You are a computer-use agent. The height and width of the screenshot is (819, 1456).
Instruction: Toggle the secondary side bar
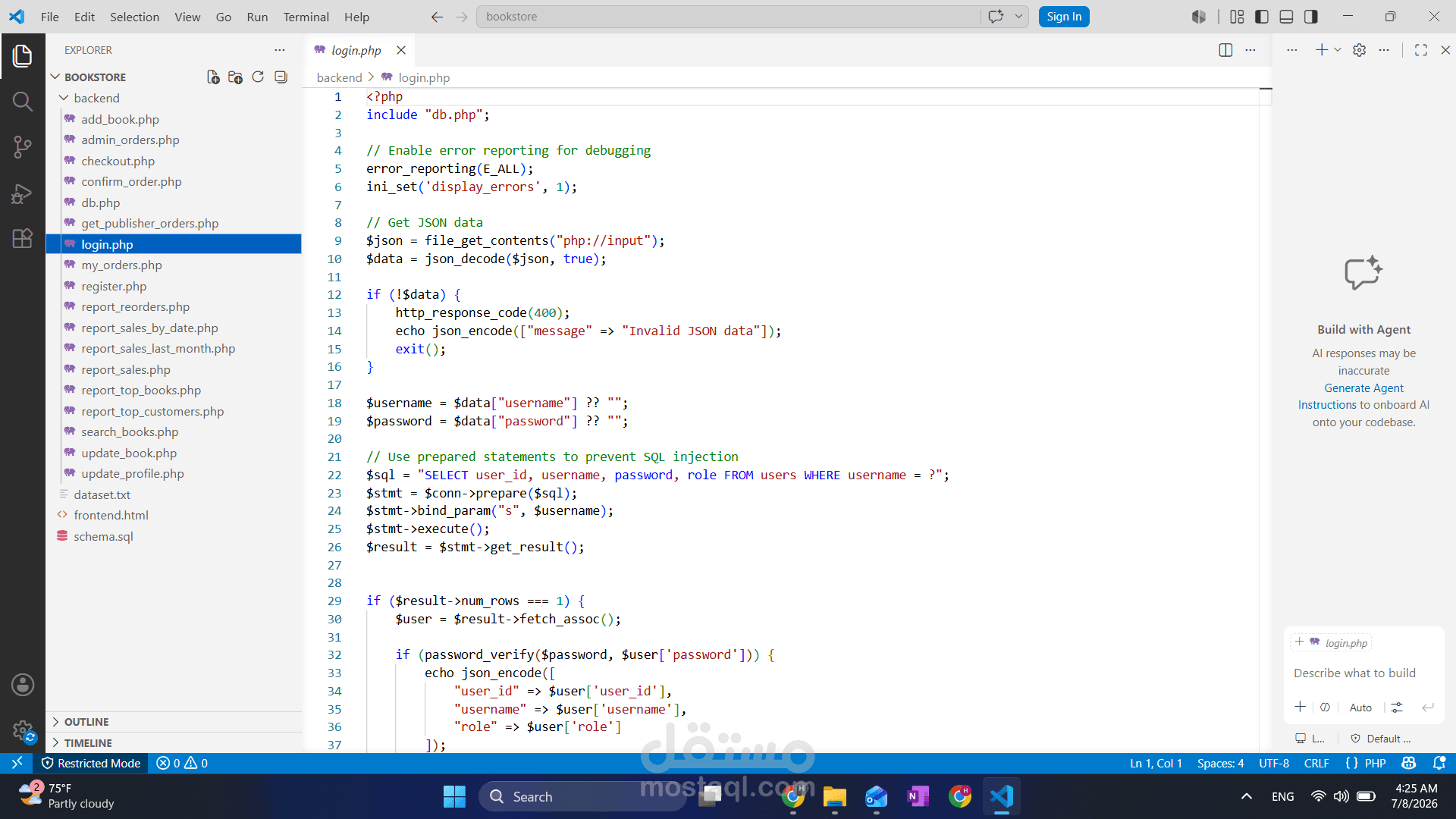pyautogui.click(x=1311, y=17)
